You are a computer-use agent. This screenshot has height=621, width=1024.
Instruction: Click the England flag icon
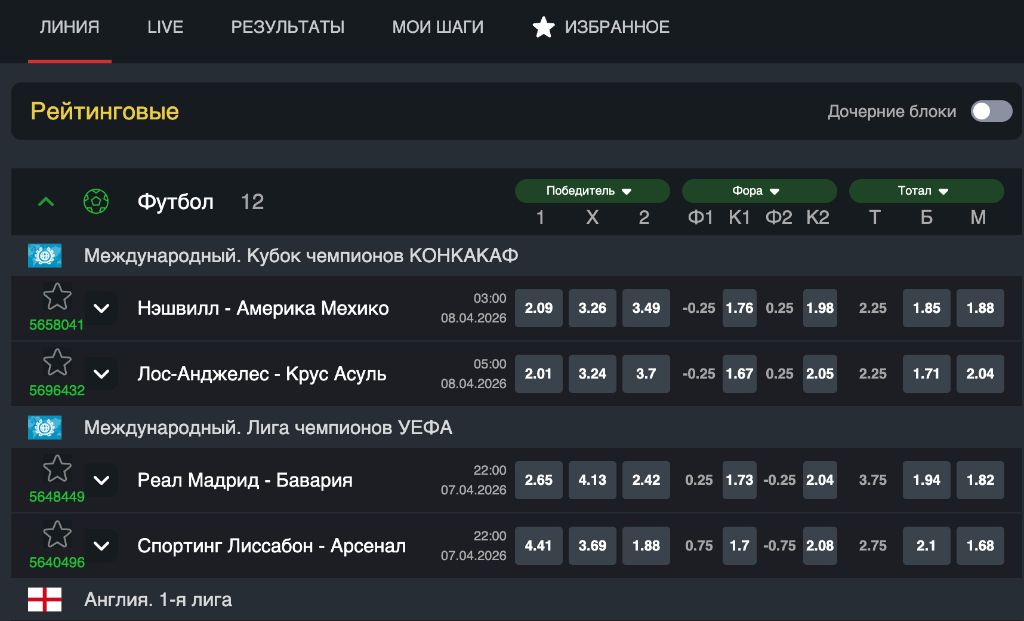45,600
